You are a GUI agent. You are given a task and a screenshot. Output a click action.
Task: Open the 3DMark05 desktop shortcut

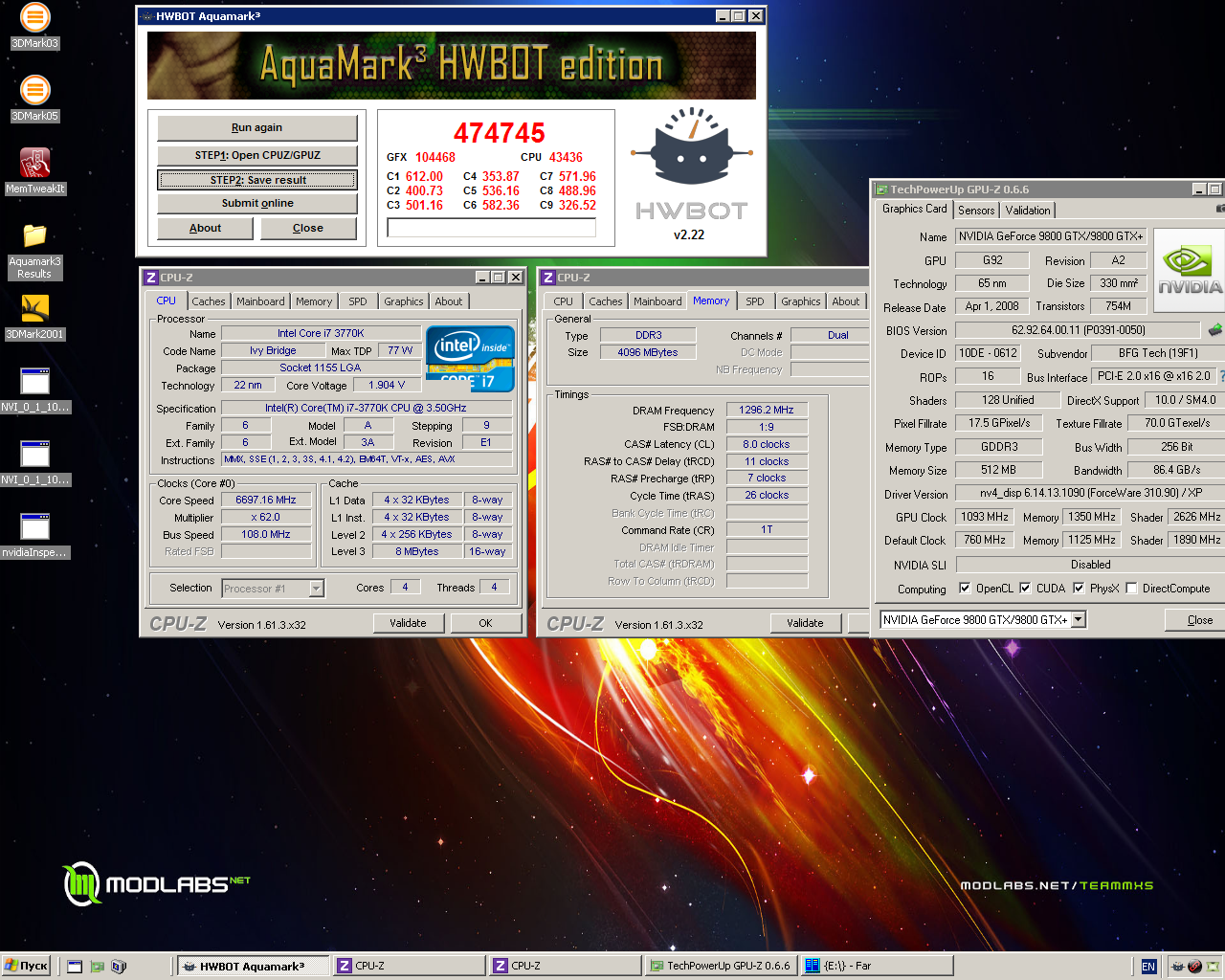(34, 99)
